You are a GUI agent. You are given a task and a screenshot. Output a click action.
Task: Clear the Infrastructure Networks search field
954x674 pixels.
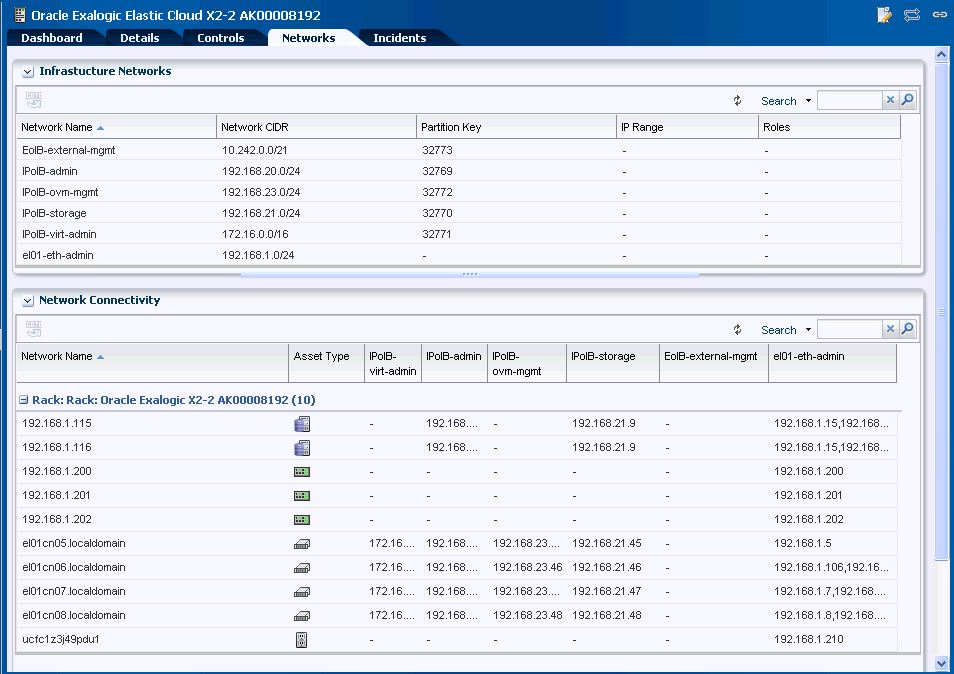coord(890,101)
